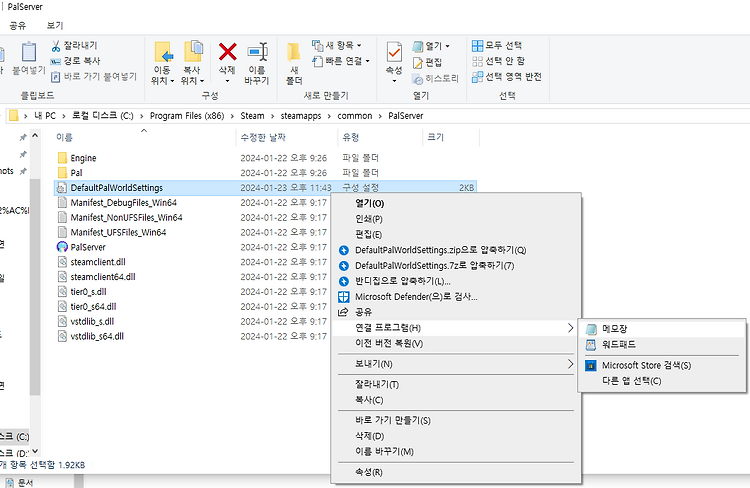
Task: Click Select none (선택 안 함)
Action: tap(498, 61)
